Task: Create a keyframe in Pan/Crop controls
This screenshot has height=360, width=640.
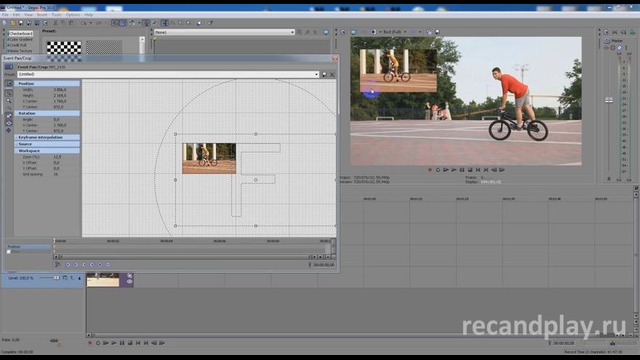Action: 100,265
